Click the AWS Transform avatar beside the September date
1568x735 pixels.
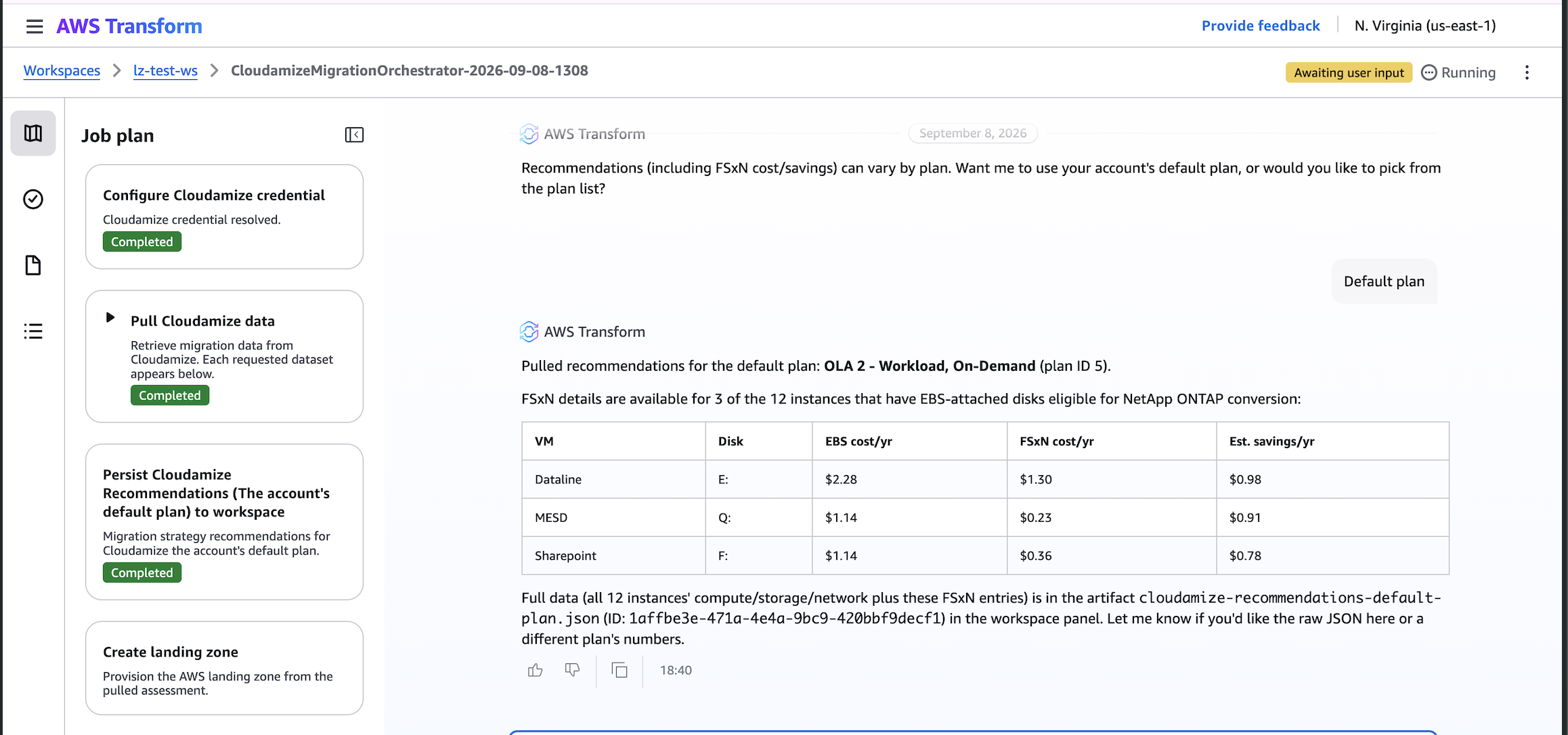tap(529, 134)
